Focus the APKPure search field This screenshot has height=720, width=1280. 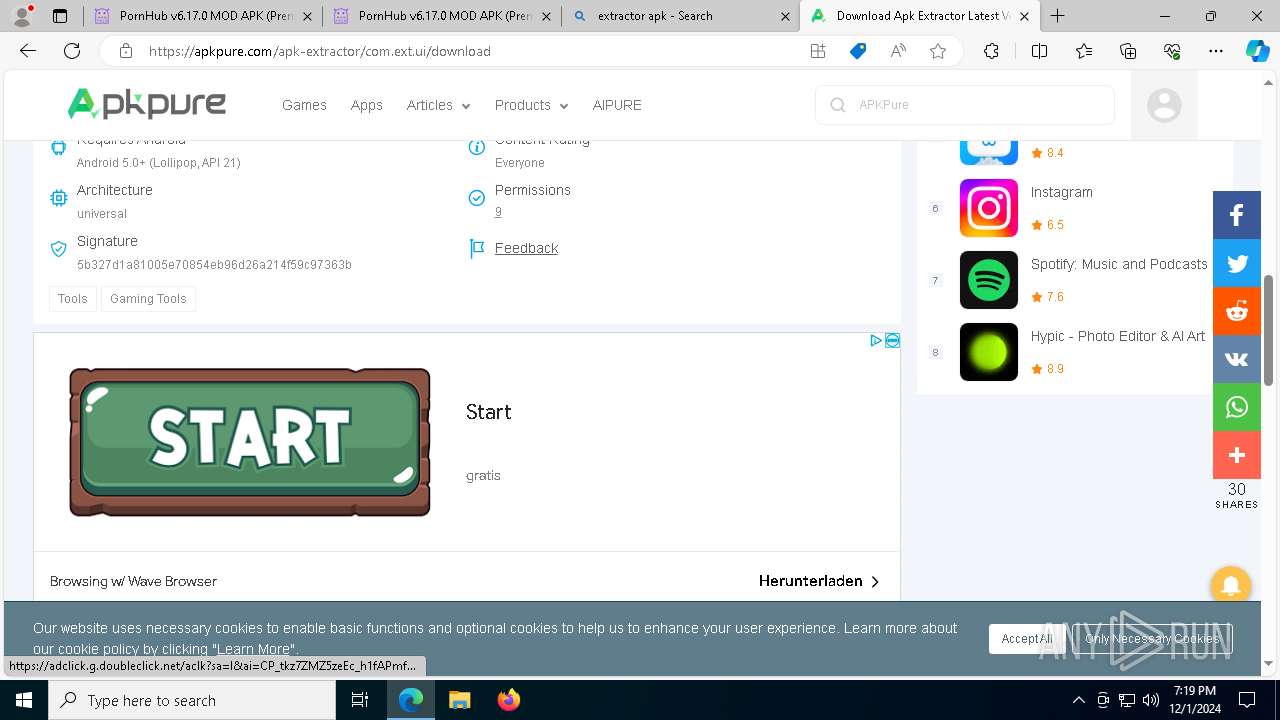[x=965, y=105]
